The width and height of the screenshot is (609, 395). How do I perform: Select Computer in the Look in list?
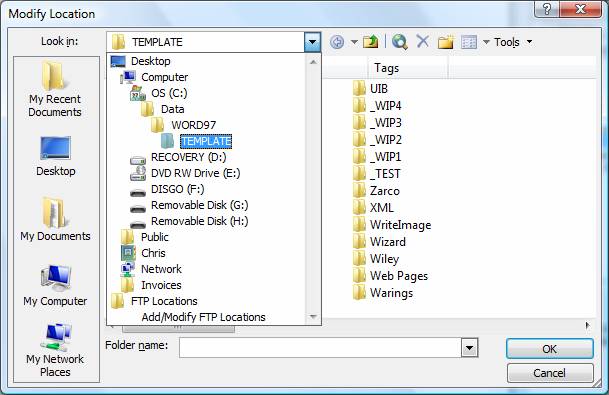pos(154,77)
